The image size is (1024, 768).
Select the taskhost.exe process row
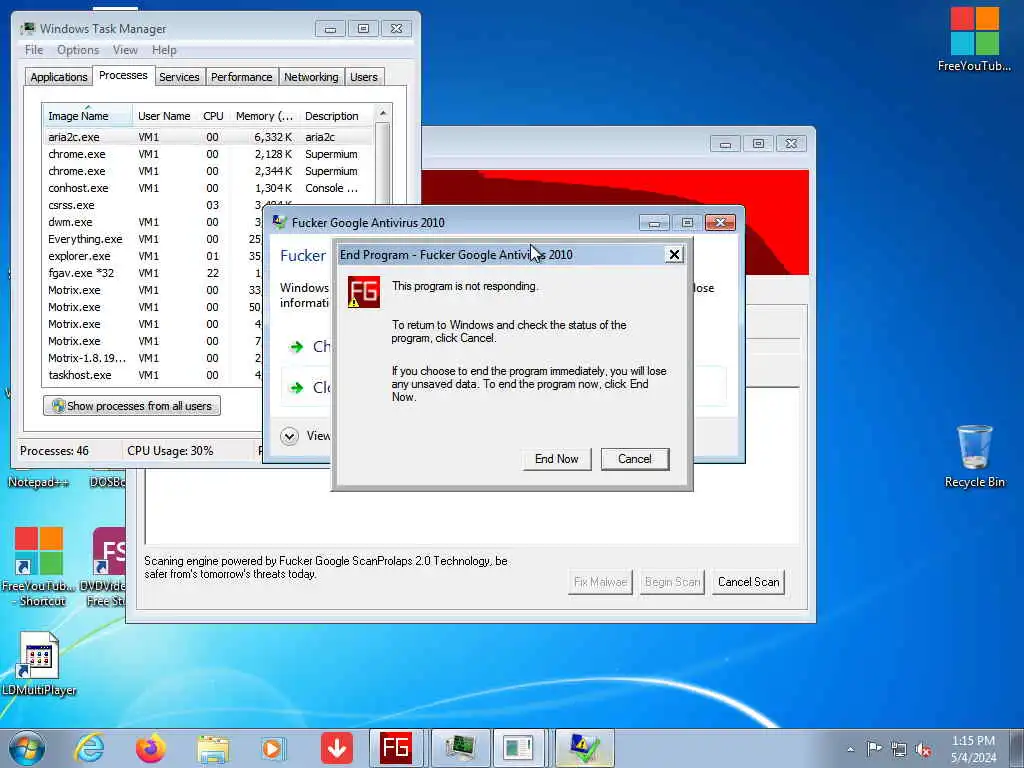153,375
